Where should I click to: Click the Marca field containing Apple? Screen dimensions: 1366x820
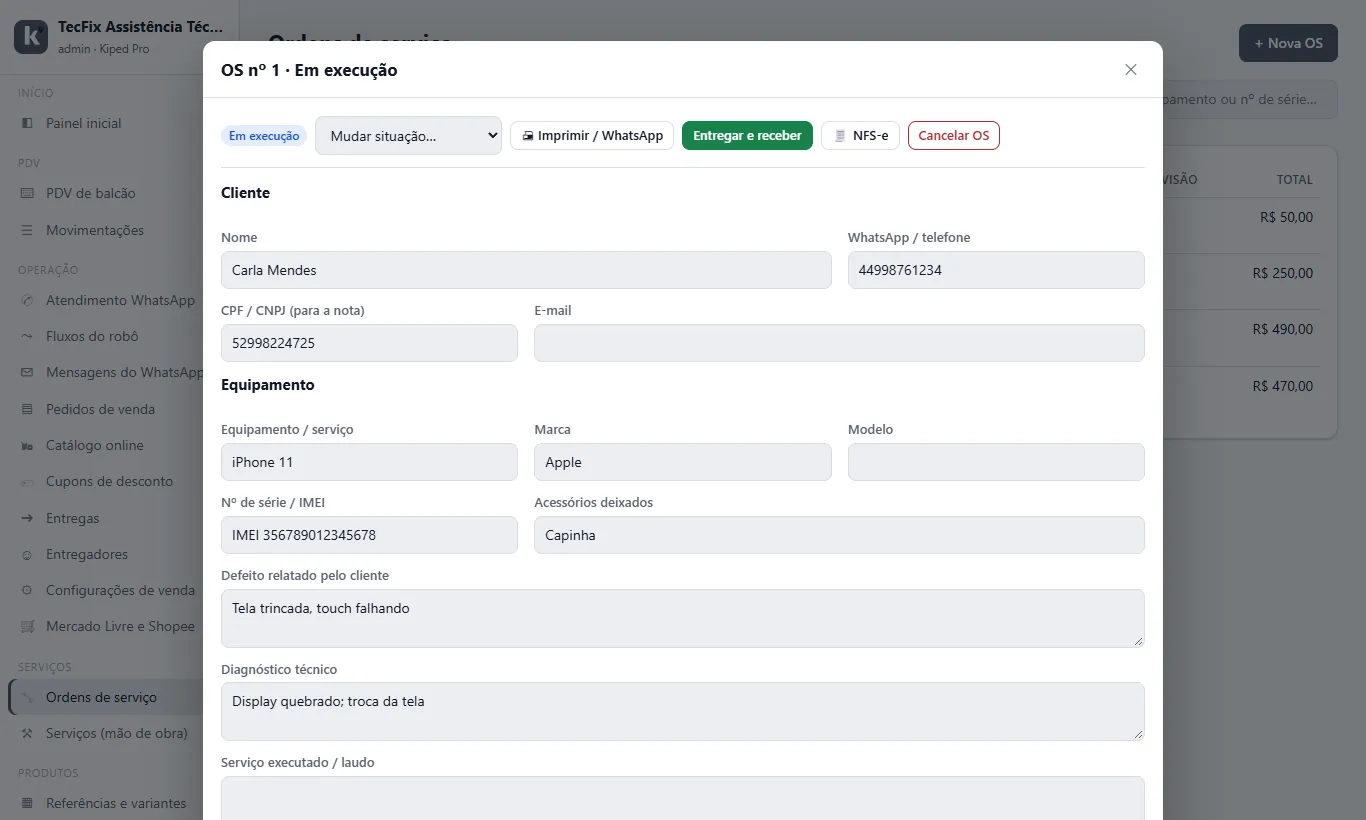683,462
